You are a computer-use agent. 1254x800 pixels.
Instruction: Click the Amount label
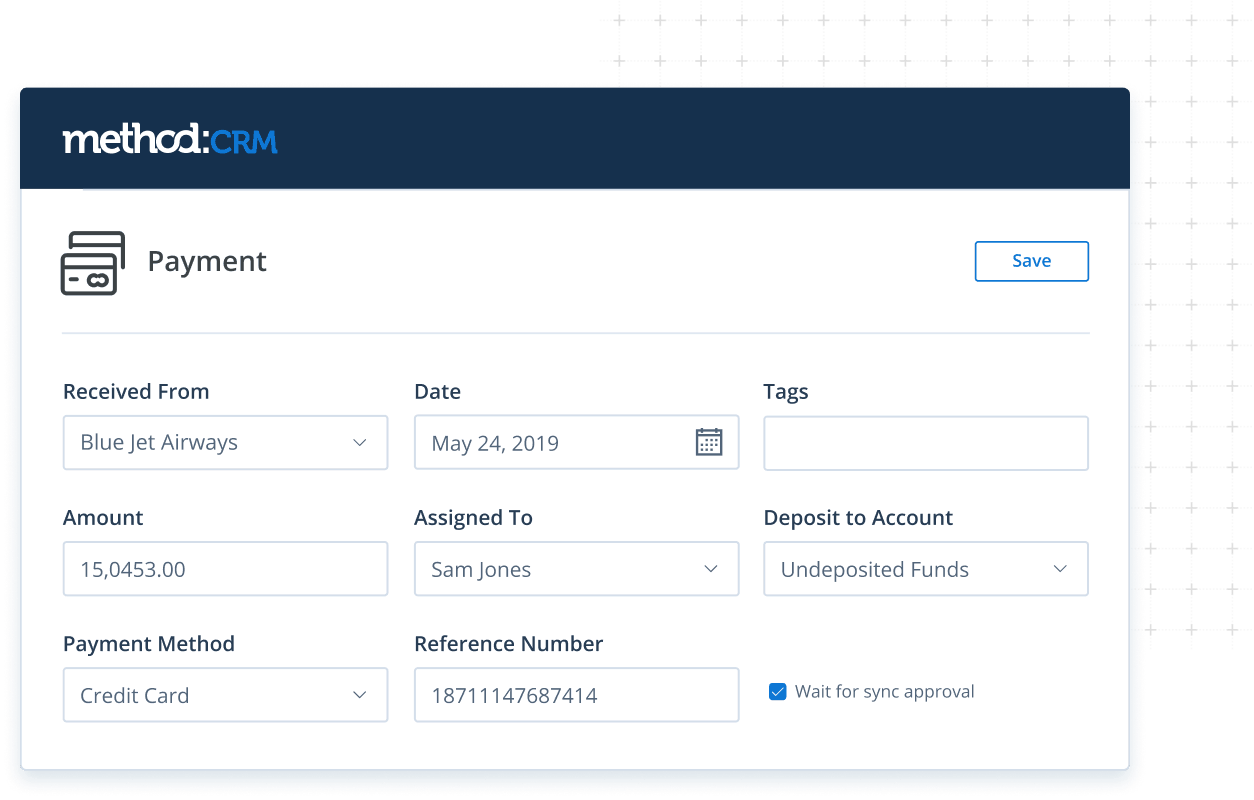coord(103,518)
